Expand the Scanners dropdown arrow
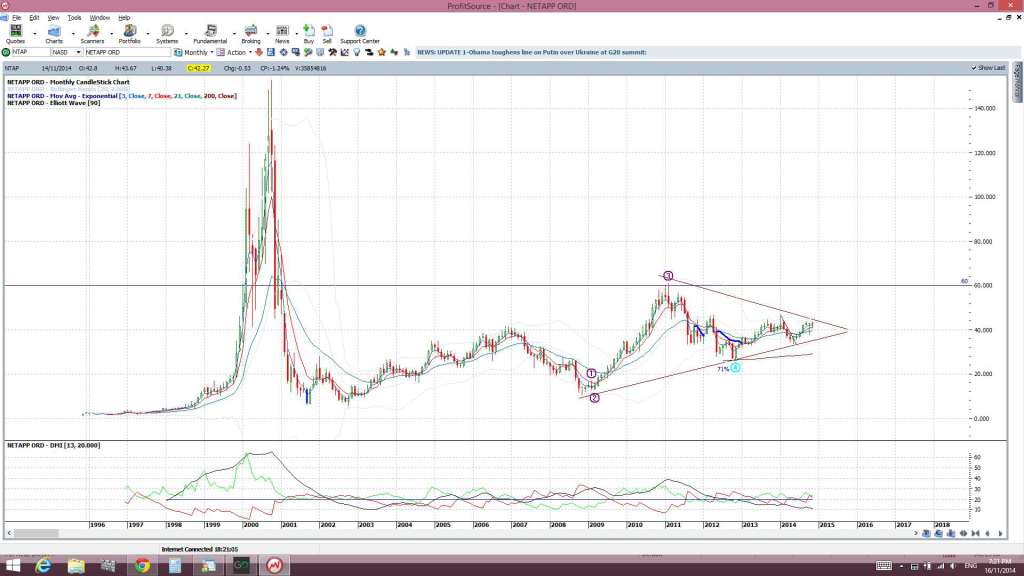The image size is (1024, 576). [111, 33]
